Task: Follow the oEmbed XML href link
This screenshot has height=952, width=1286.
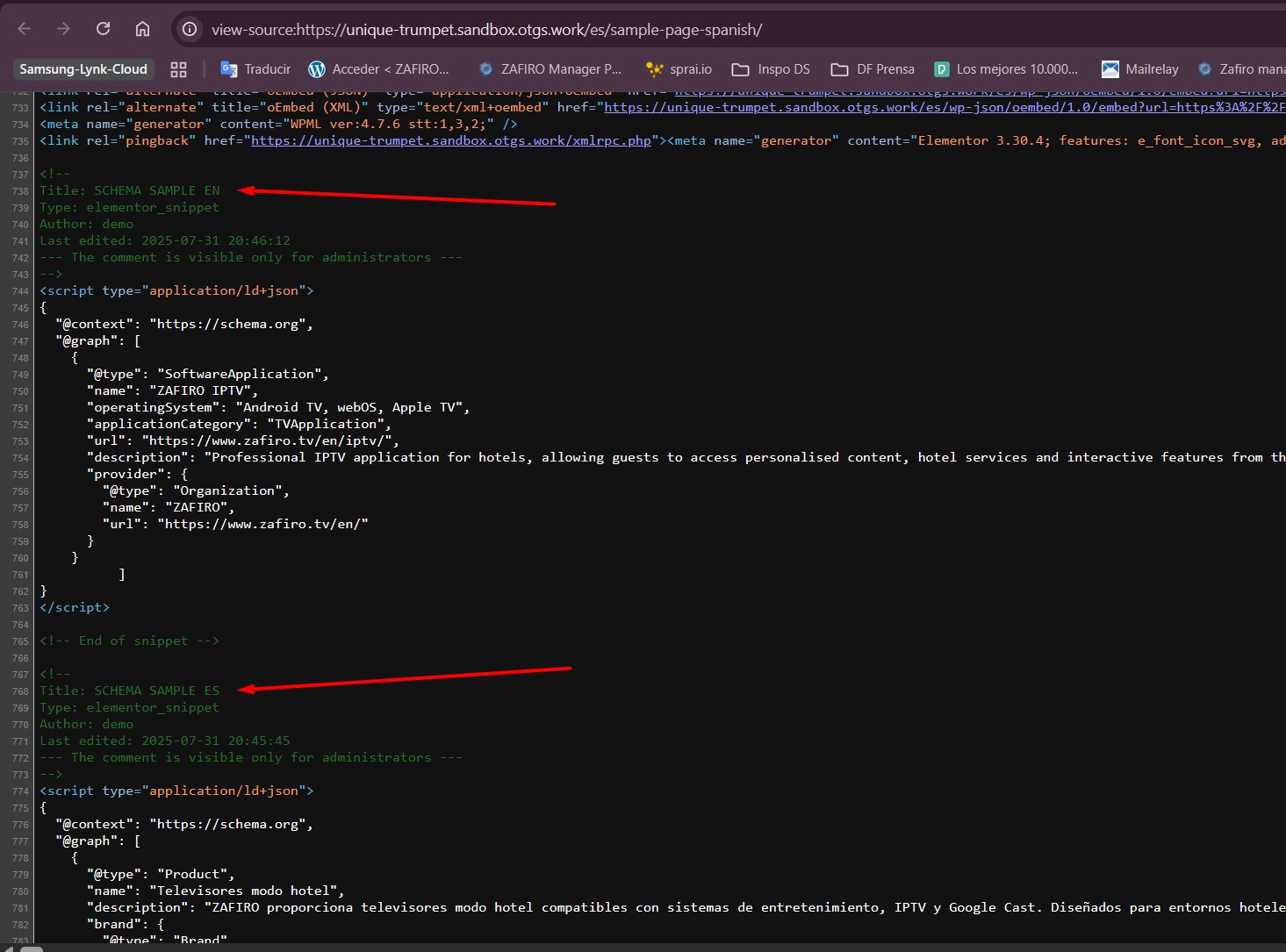Action: 945,107
